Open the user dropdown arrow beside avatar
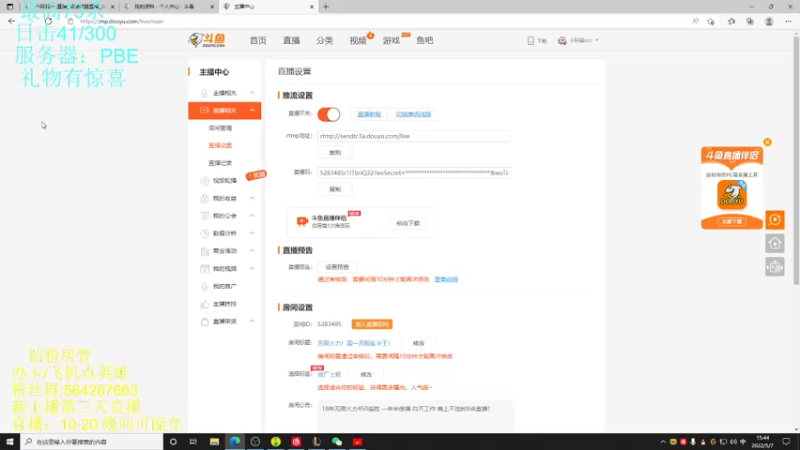 pos(597,40)
